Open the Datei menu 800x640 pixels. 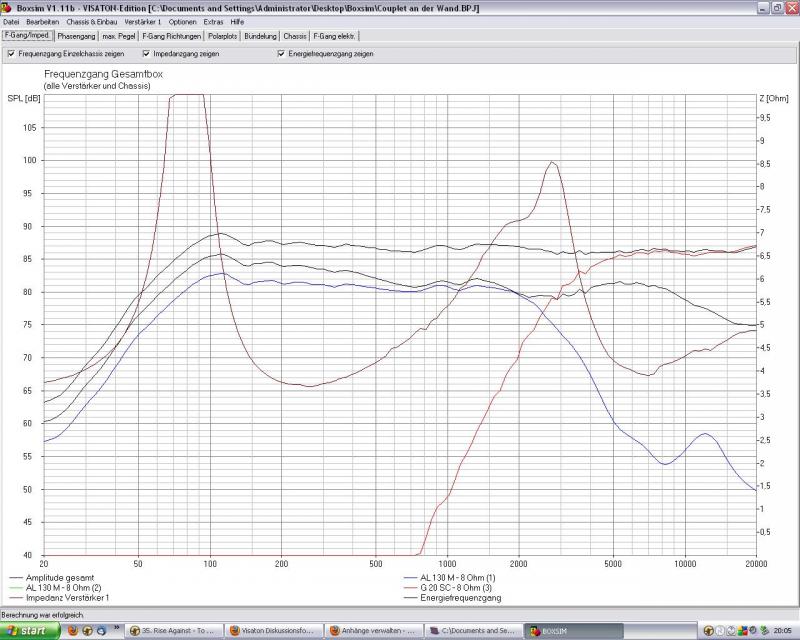point(12,21)
